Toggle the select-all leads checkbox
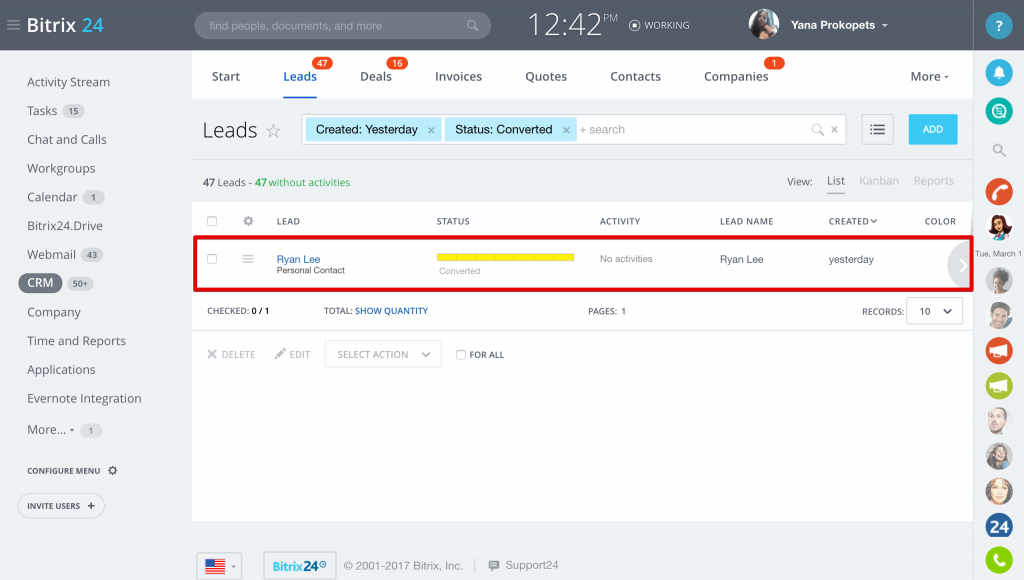The height and width of the screenshot is (580, 1024). (212, 221)
